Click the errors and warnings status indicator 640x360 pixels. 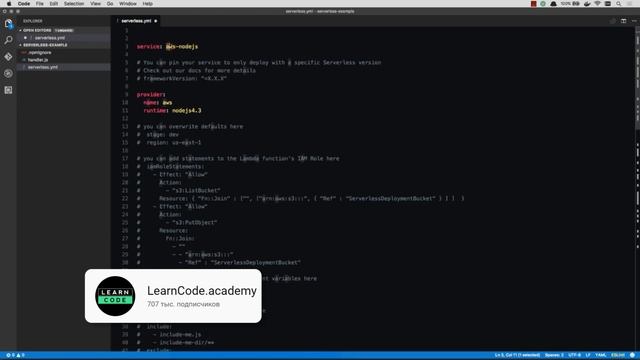(15, 355)
